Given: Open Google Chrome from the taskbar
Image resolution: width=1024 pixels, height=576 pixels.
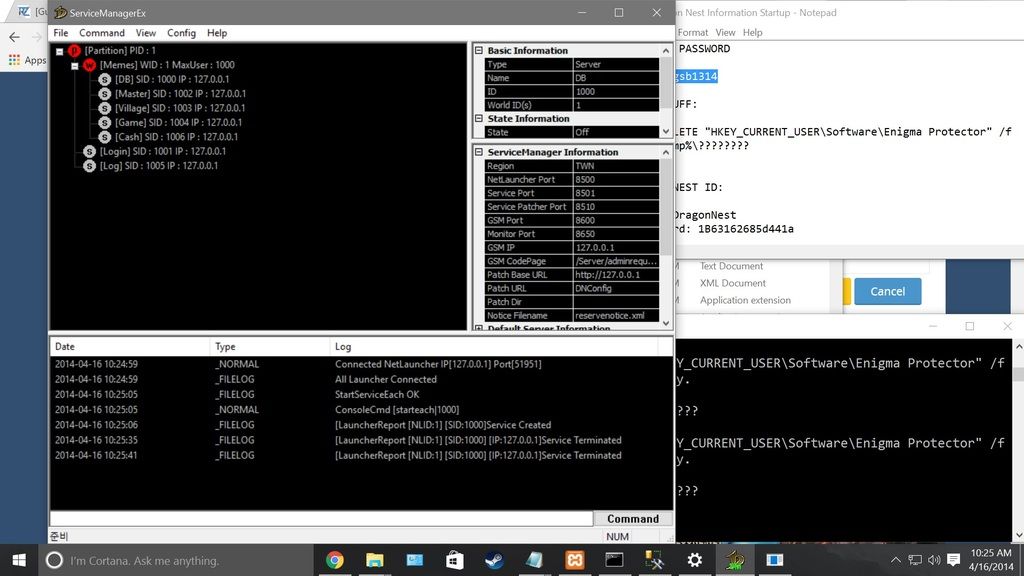Looking at the screenshot, I should tap(335, 560).
